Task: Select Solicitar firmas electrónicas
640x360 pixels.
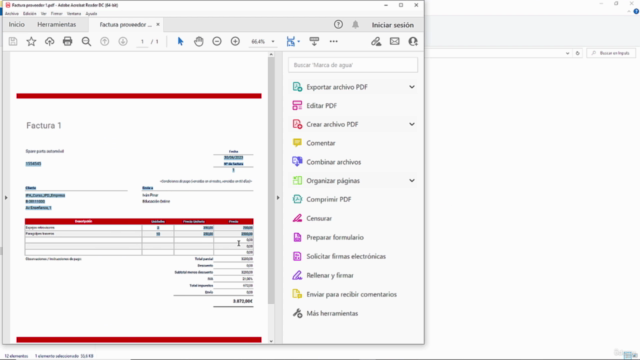Action: point(346,256)
